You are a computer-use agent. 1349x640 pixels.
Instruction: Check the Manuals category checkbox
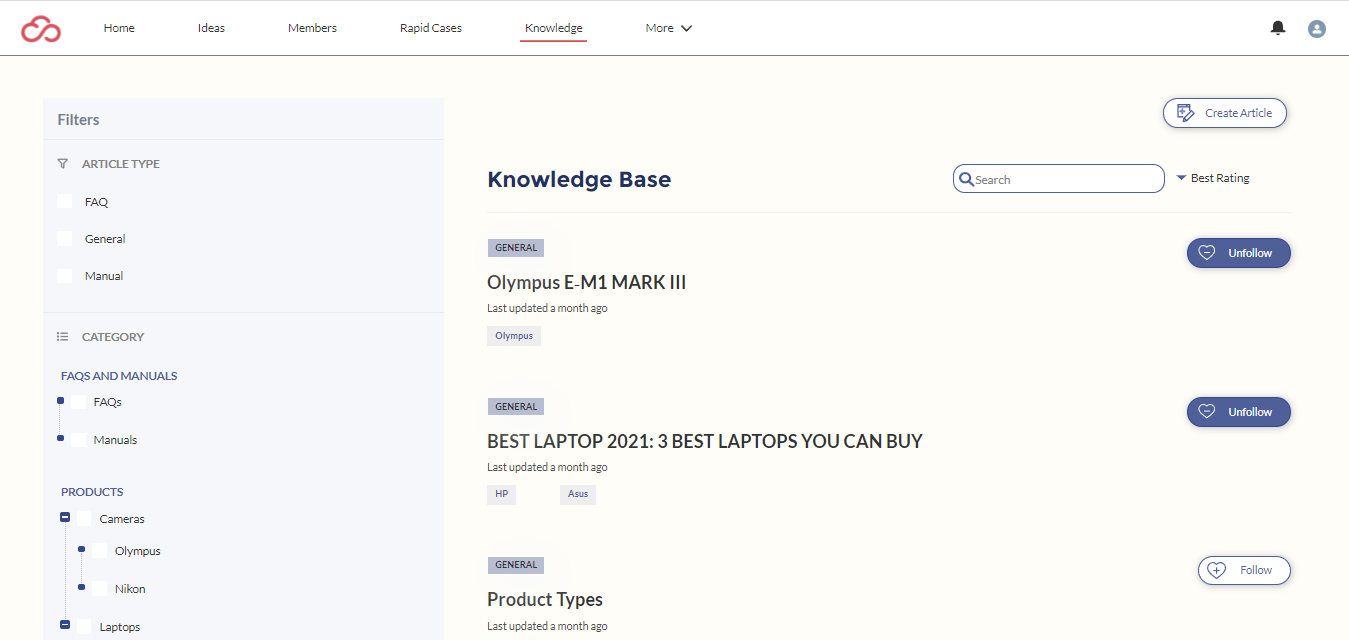79,439
